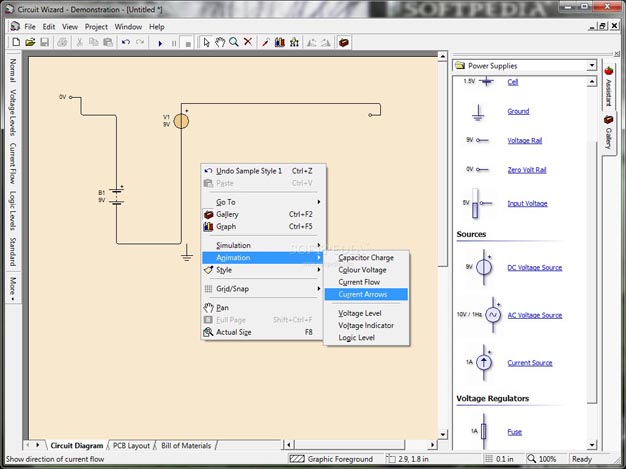Select the probe tool icon
Viewport: 626px width, 469px height.
coord(265,42)
